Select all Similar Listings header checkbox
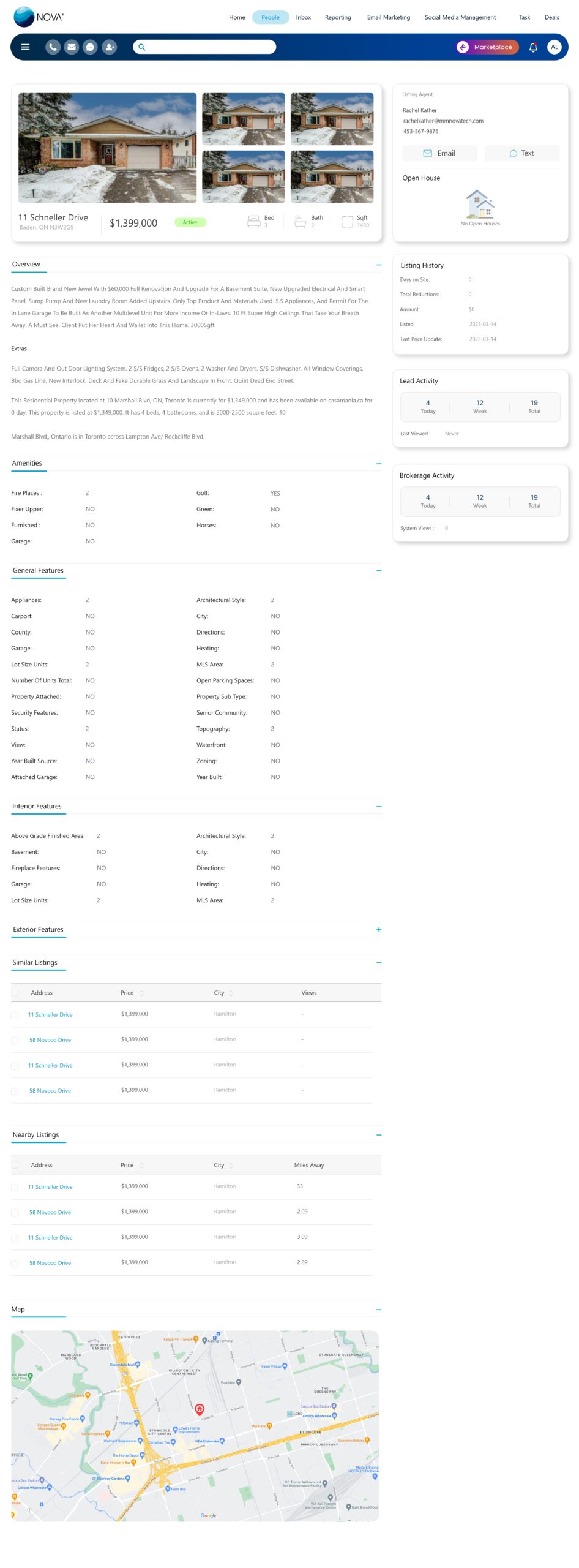 coord(15,993)
